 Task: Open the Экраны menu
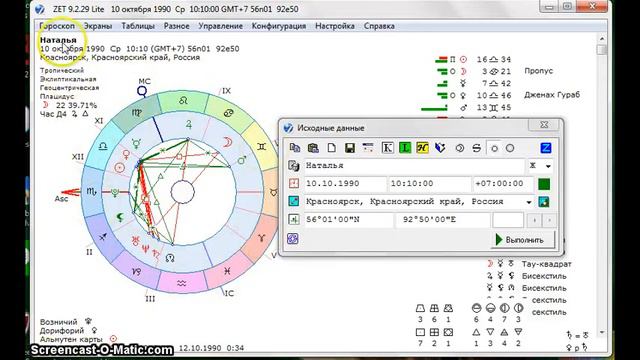click(98, 26)
